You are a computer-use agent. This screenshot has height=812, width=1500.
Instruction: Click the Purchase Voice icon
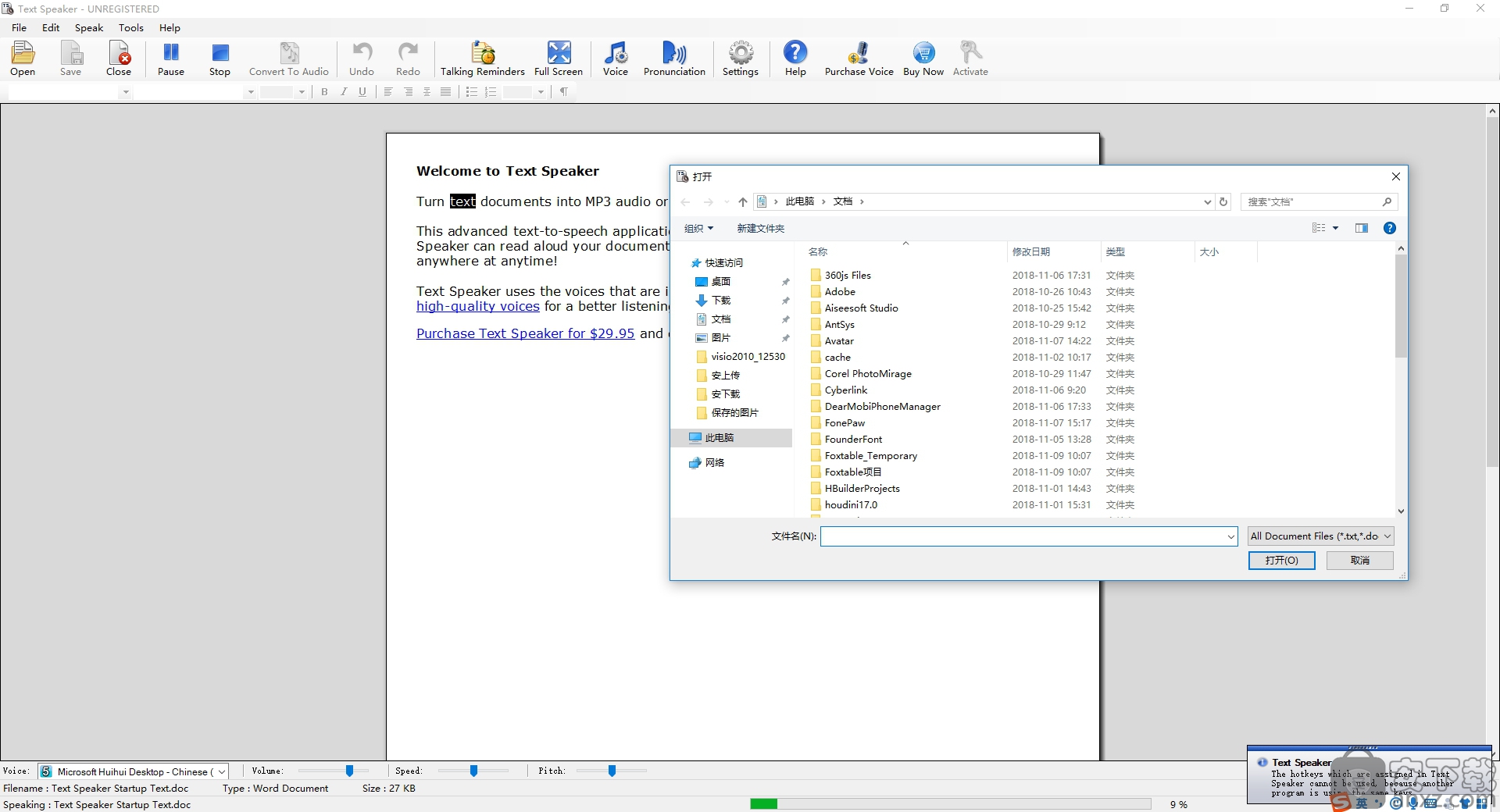tap(859, 59)
